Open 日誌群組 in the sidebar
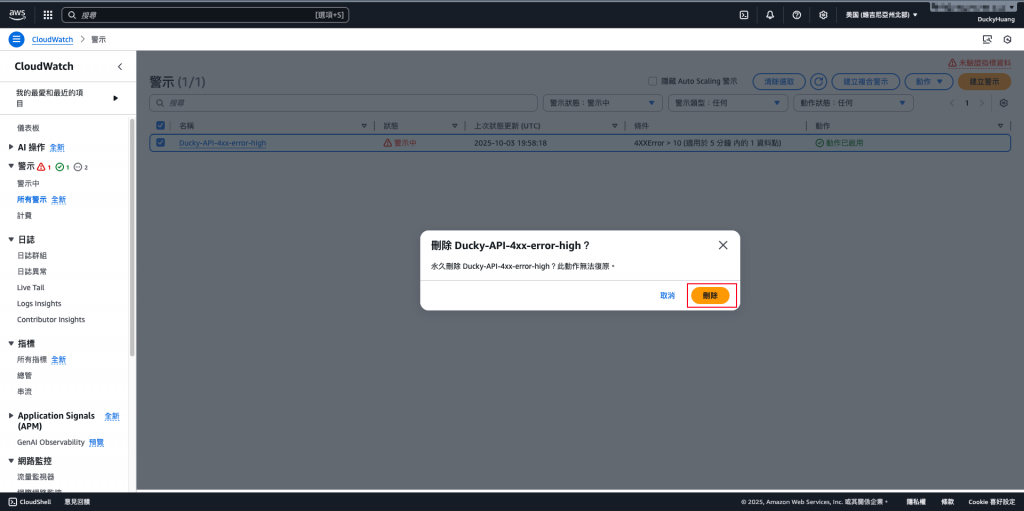Image resolution: width=1024 pixels, height=511 pixels. [x=32, y=256]
